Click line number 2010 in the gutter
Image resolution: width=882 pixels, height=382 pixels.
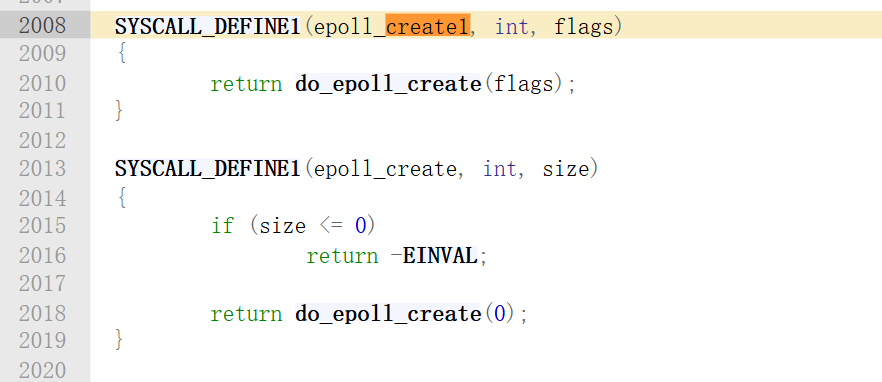(x=42, y=83)
